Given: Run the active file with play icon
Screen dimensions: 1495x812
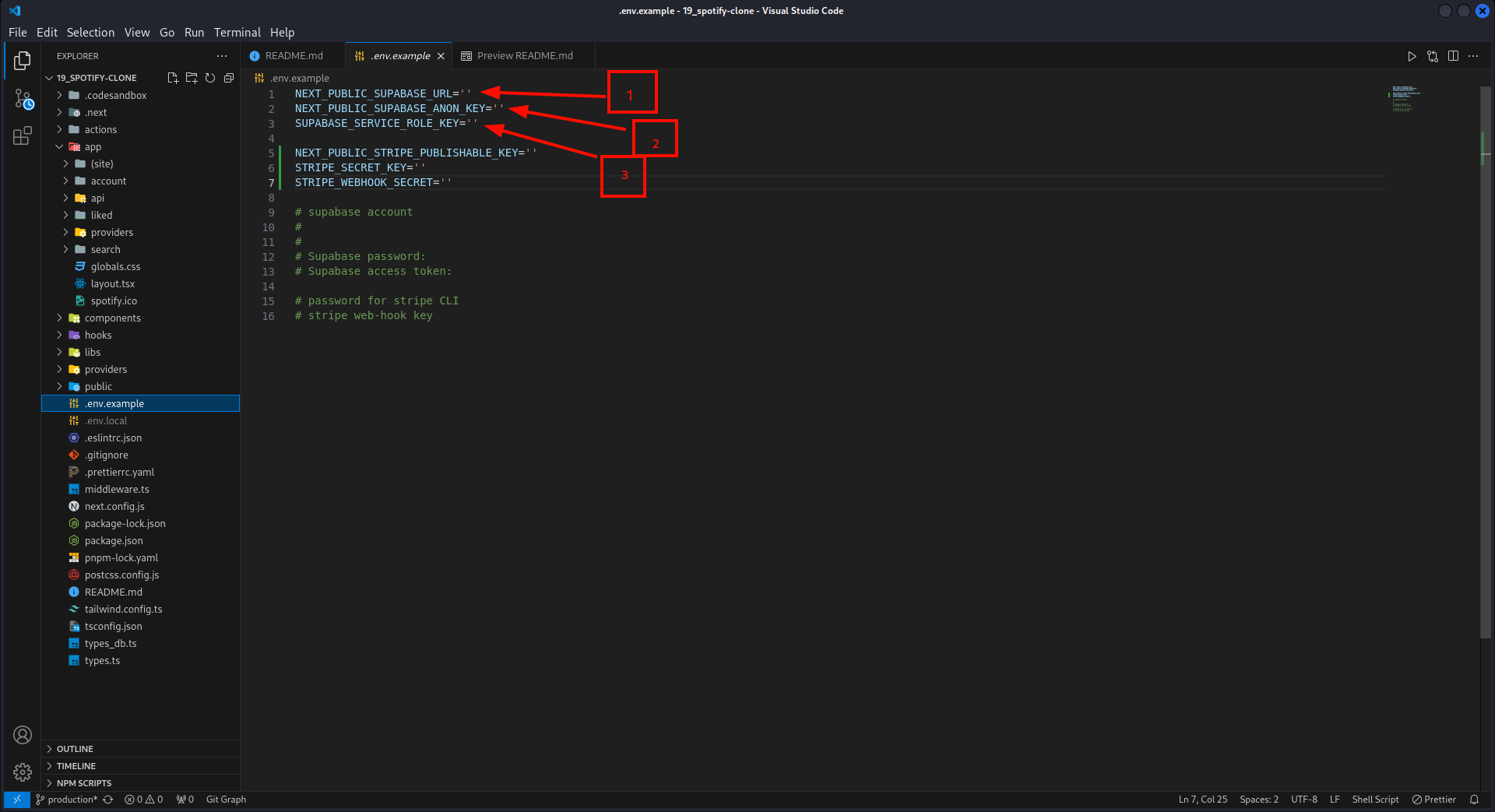Looking at the screenshot, I should [x=1412, y=56].
